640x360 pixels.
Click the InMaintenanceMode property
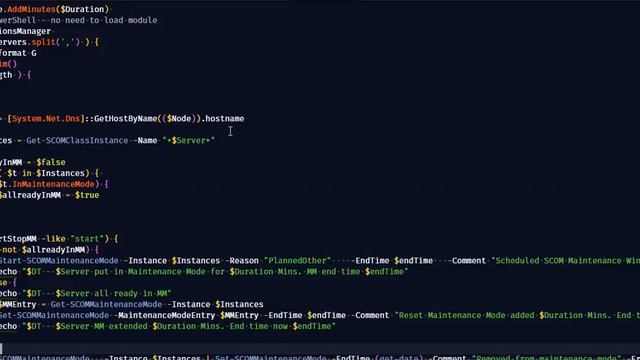coord(53,184)
